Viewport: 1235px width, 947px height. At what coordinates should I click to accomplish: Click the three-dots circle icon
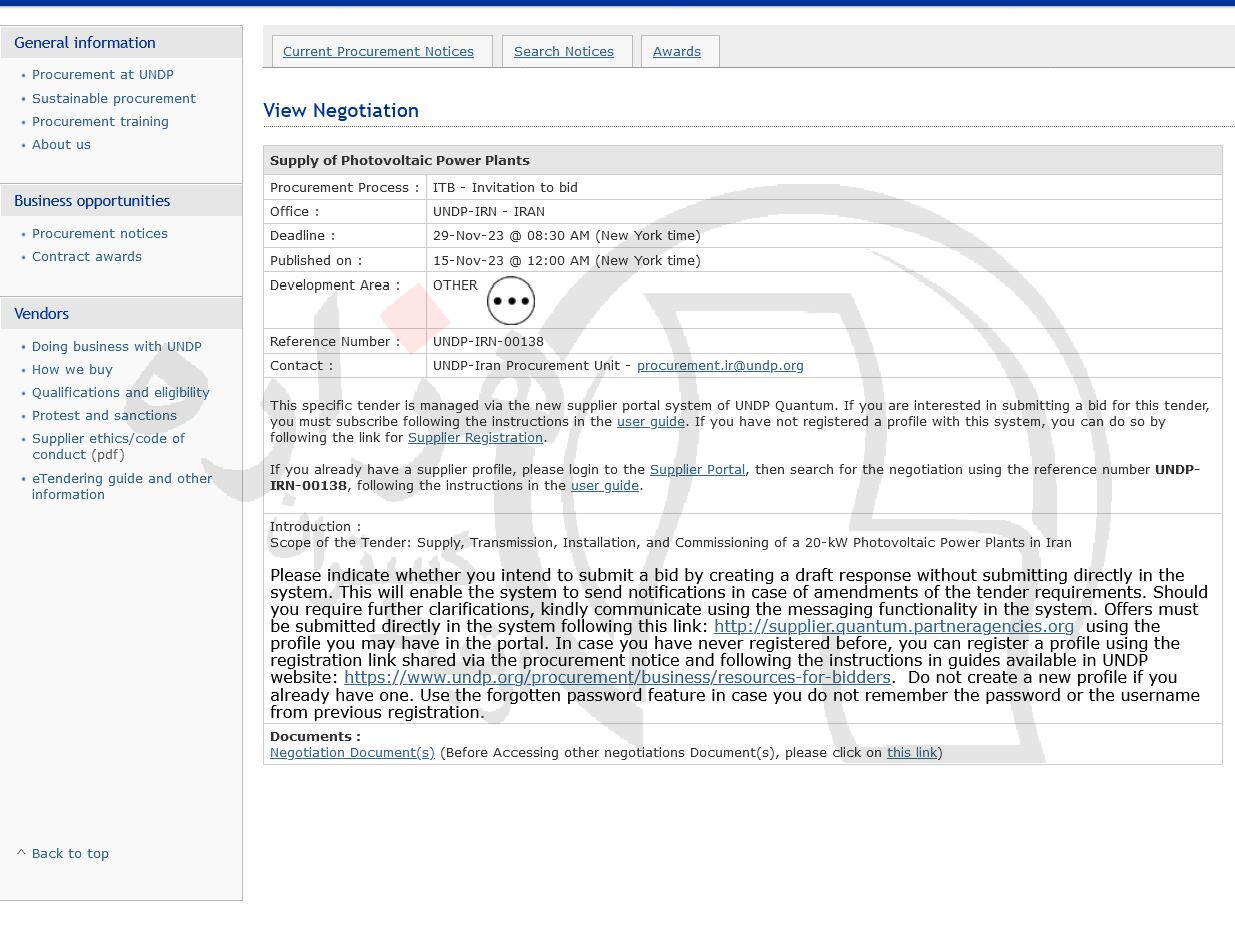511,301
